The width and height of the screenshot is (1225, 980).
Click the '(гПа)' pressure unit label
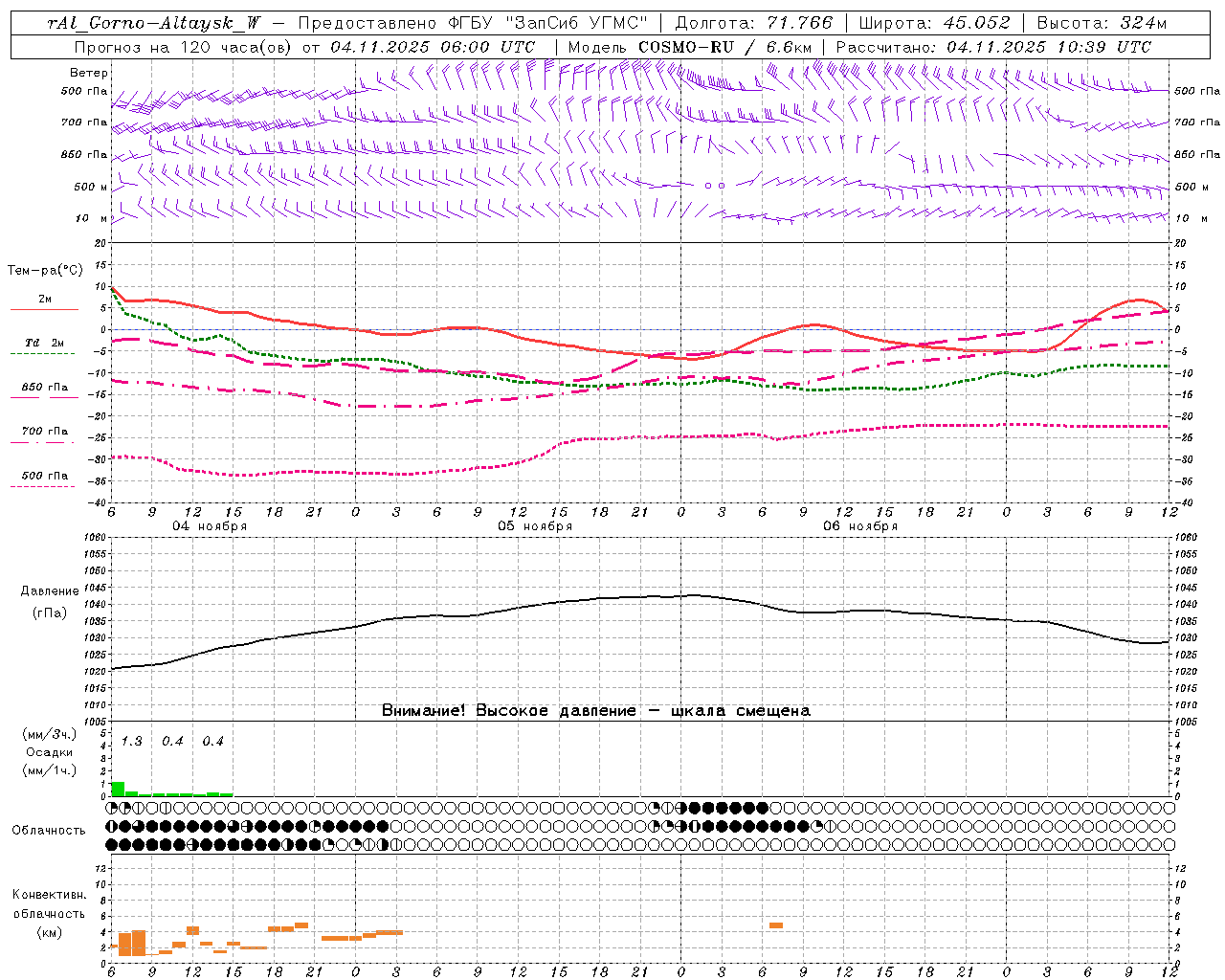[49, 612]
